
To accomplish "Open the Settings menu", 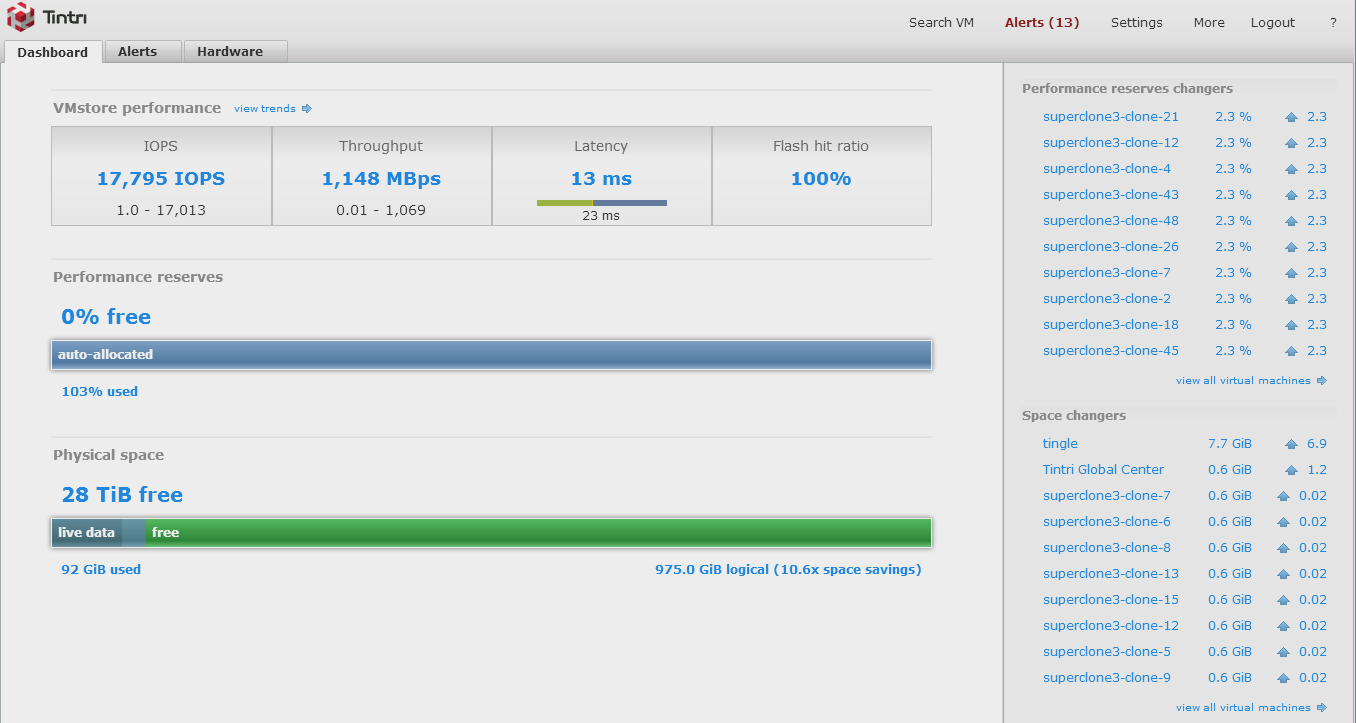I will (1137, 22).
